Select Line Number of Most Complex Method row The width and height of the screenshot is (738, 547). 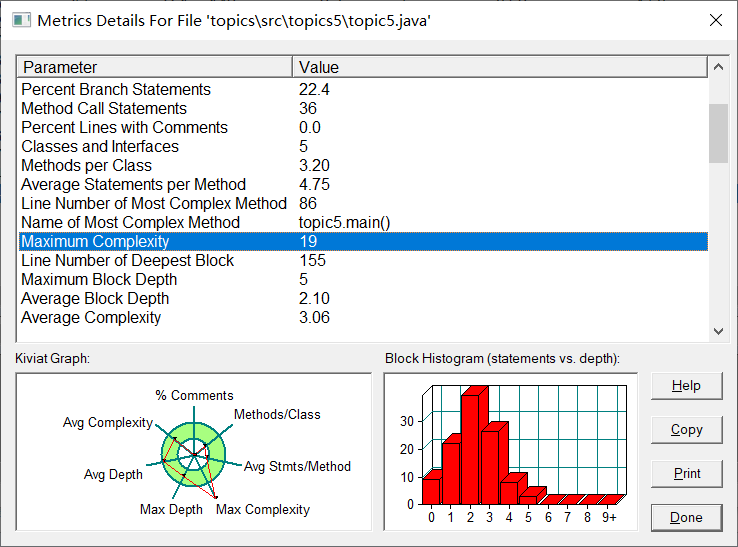click(362, 203)
